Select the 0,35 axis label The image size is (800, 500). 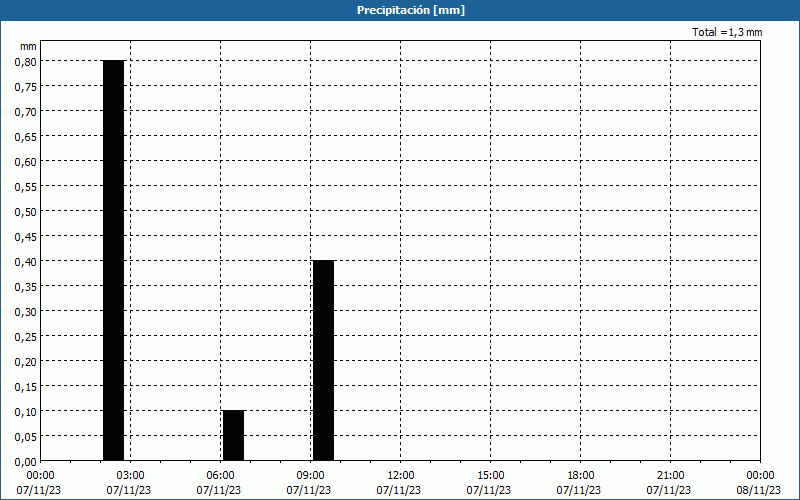[26, 287]
